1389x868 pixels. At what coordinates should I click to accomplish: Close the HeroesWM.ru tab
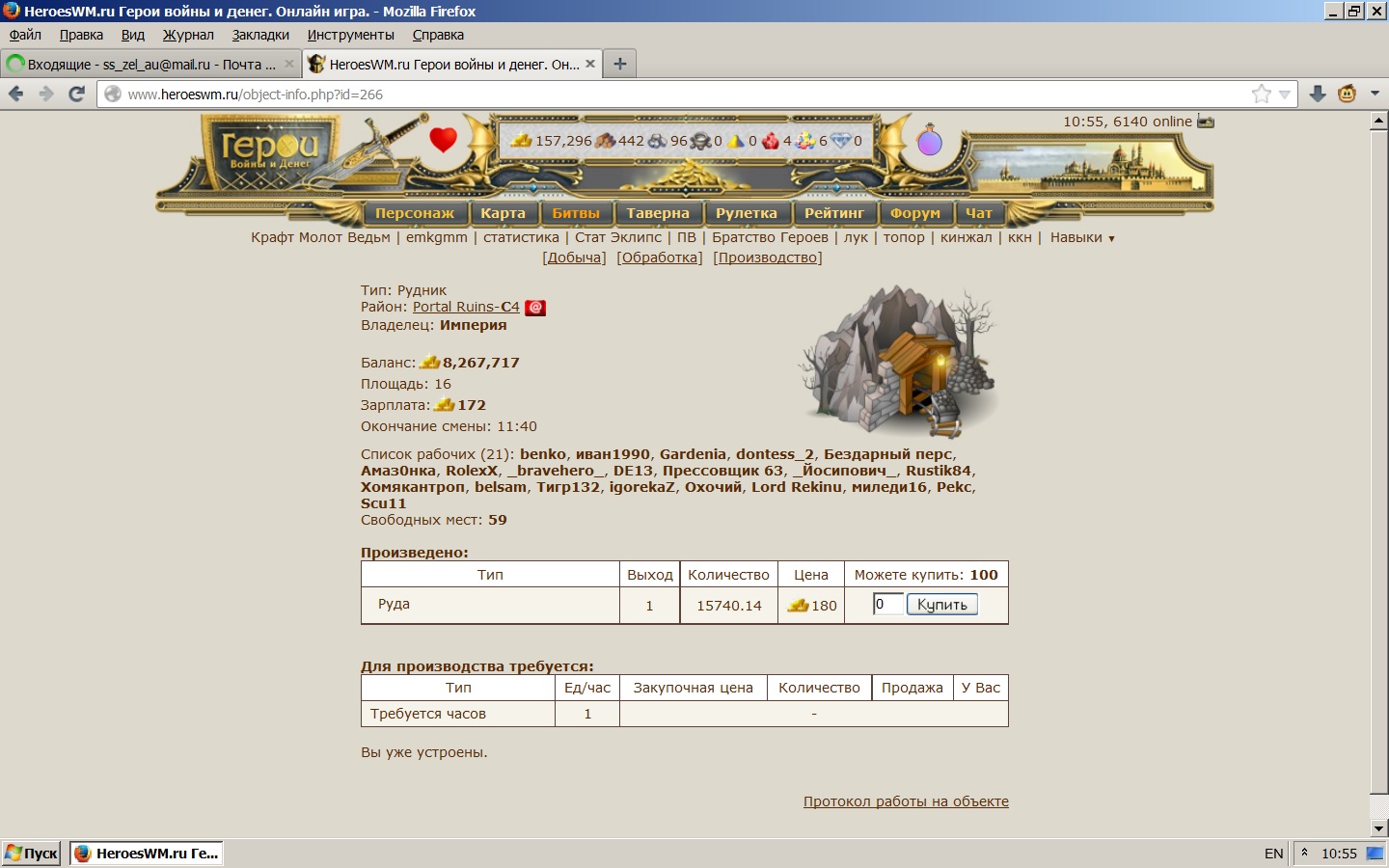[x=590, y=64]
